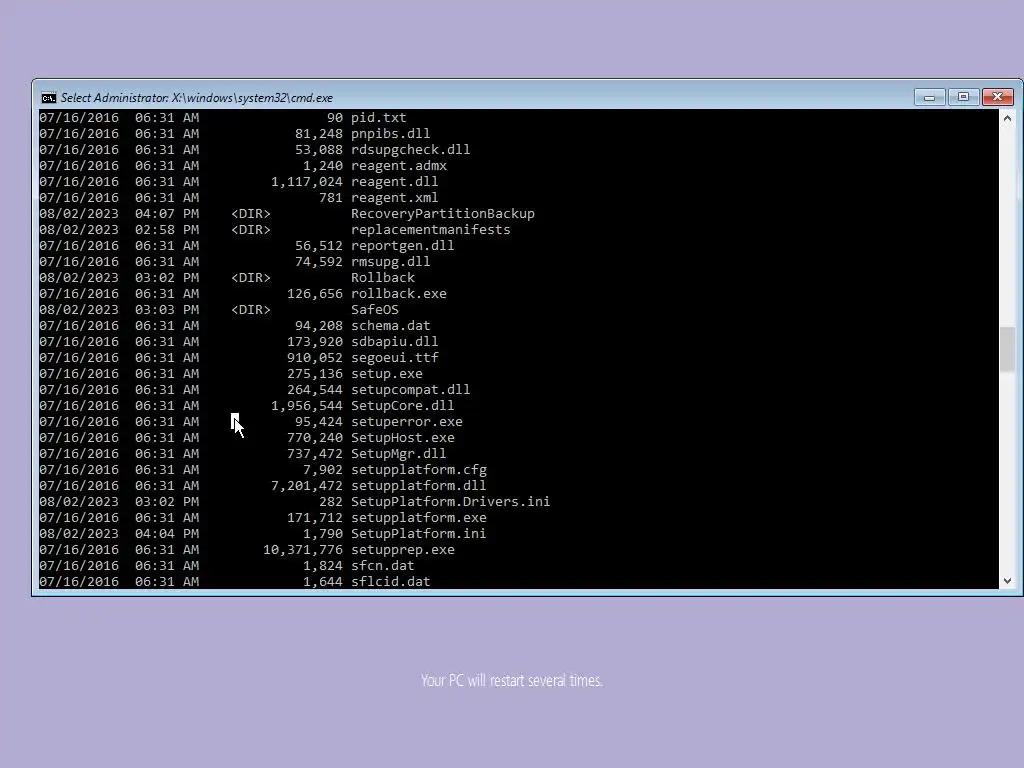Image resolution: width=1024 pixels, height=768 pixels.
Task: Click the scrollbar up arrow
Action: pos(1007,118)
